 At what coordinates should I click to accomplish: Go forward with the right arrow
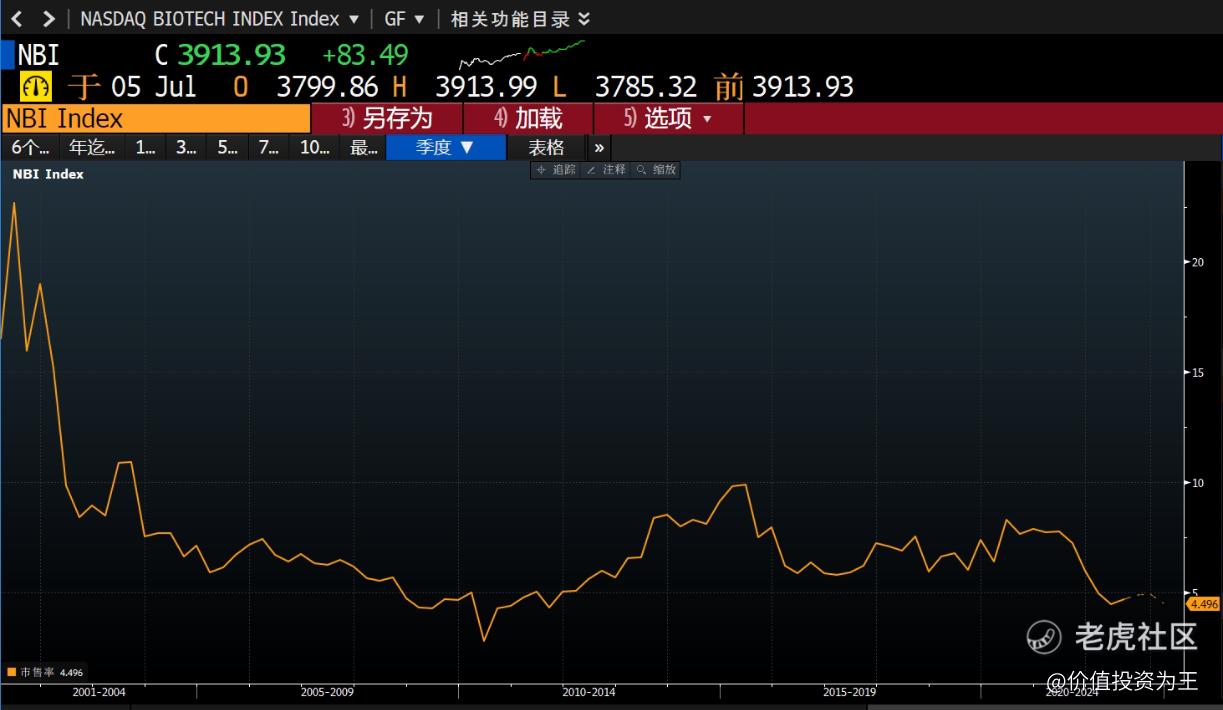click(x=48, y=18)
